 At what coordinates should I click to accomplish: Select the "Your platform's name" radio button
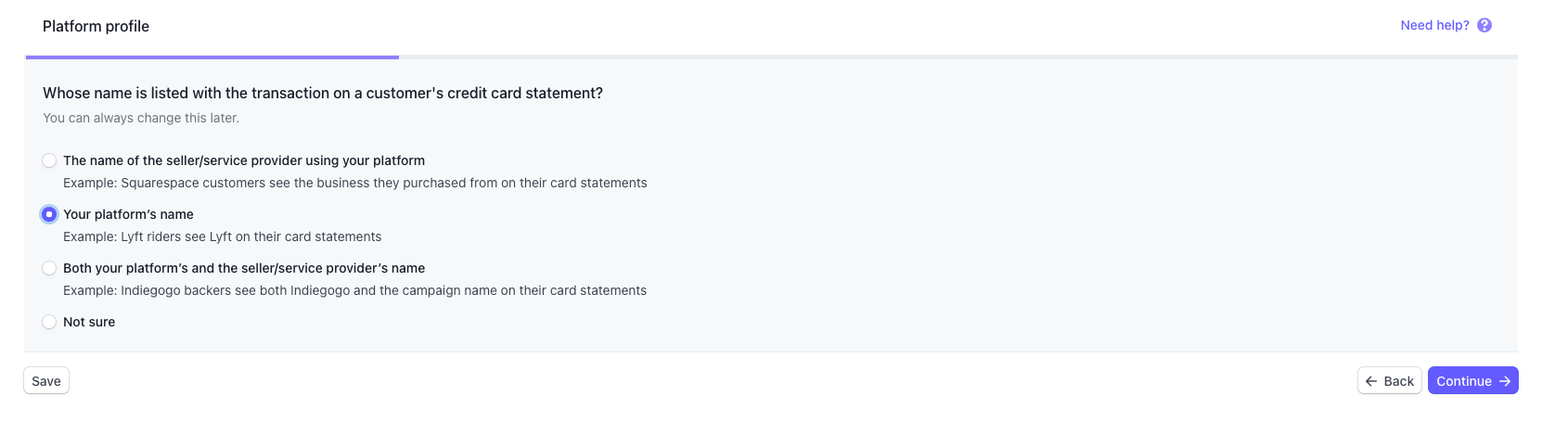tap(49, 214)
